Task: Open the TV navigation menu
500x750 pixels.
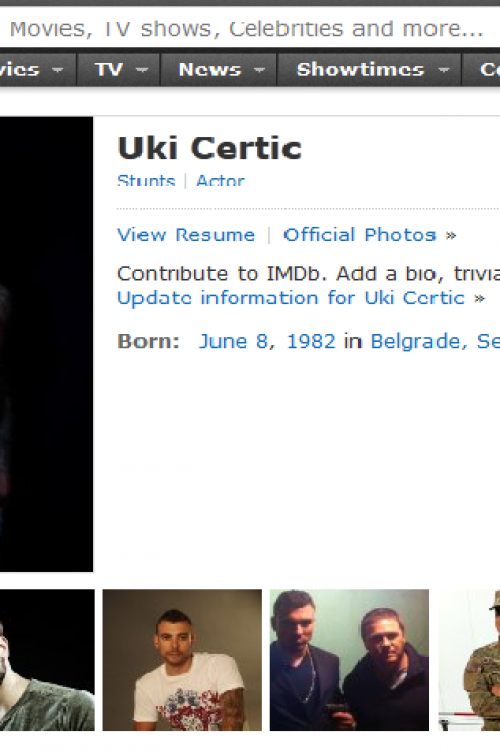Action: point(118,70)
